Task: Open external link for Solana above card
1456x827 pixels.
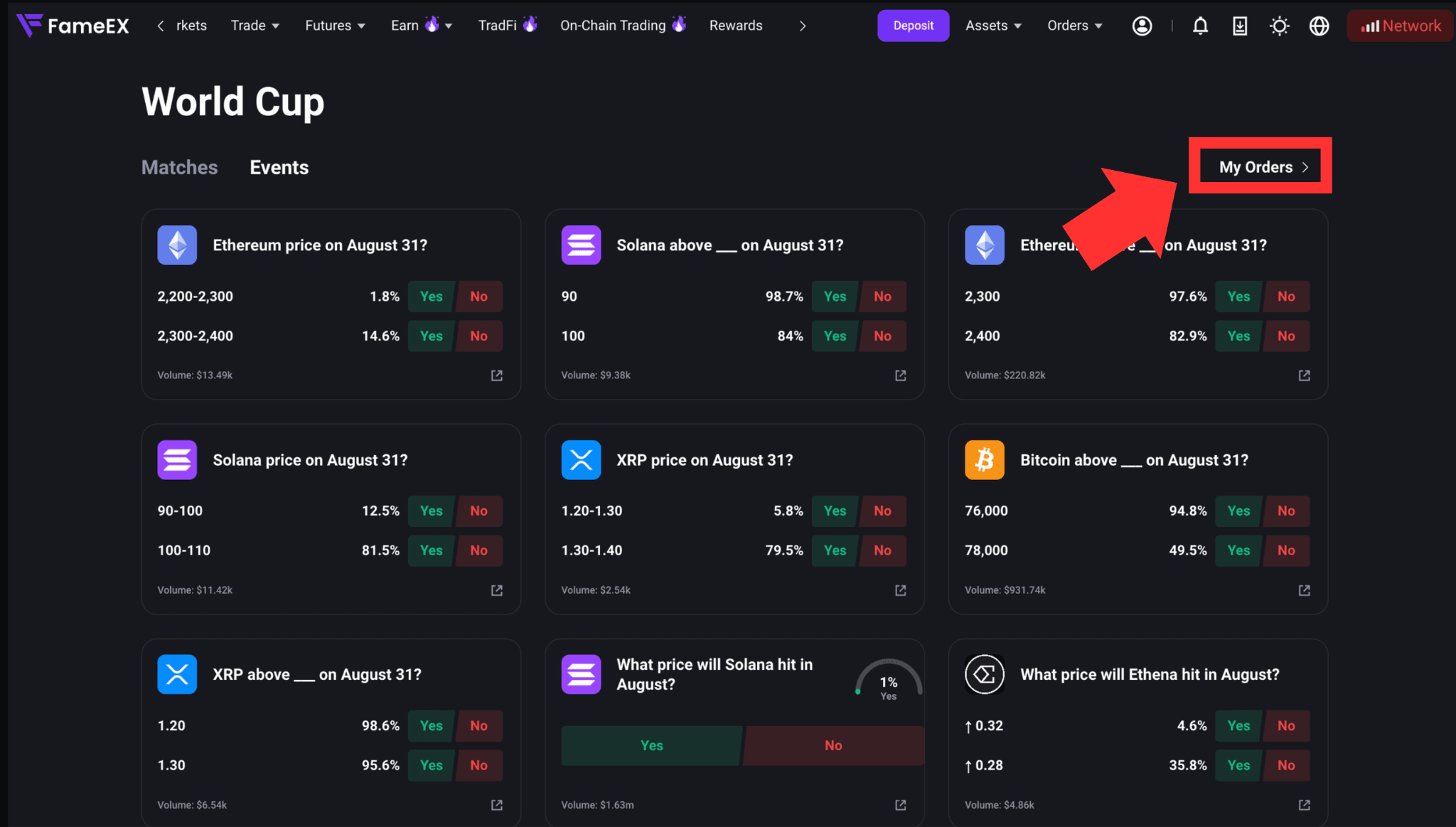Action: pyautogui.click(x=901, y=375)
